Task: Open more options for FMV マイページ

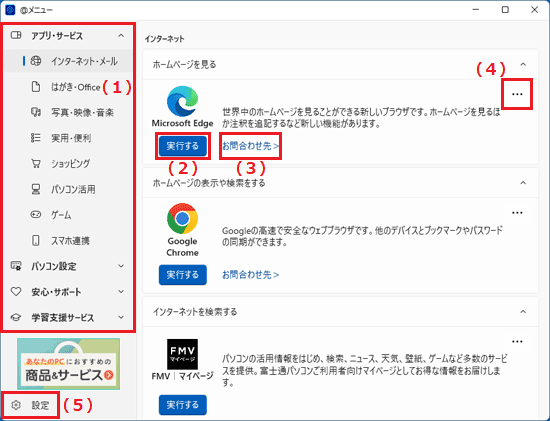Action: point(517,341)
